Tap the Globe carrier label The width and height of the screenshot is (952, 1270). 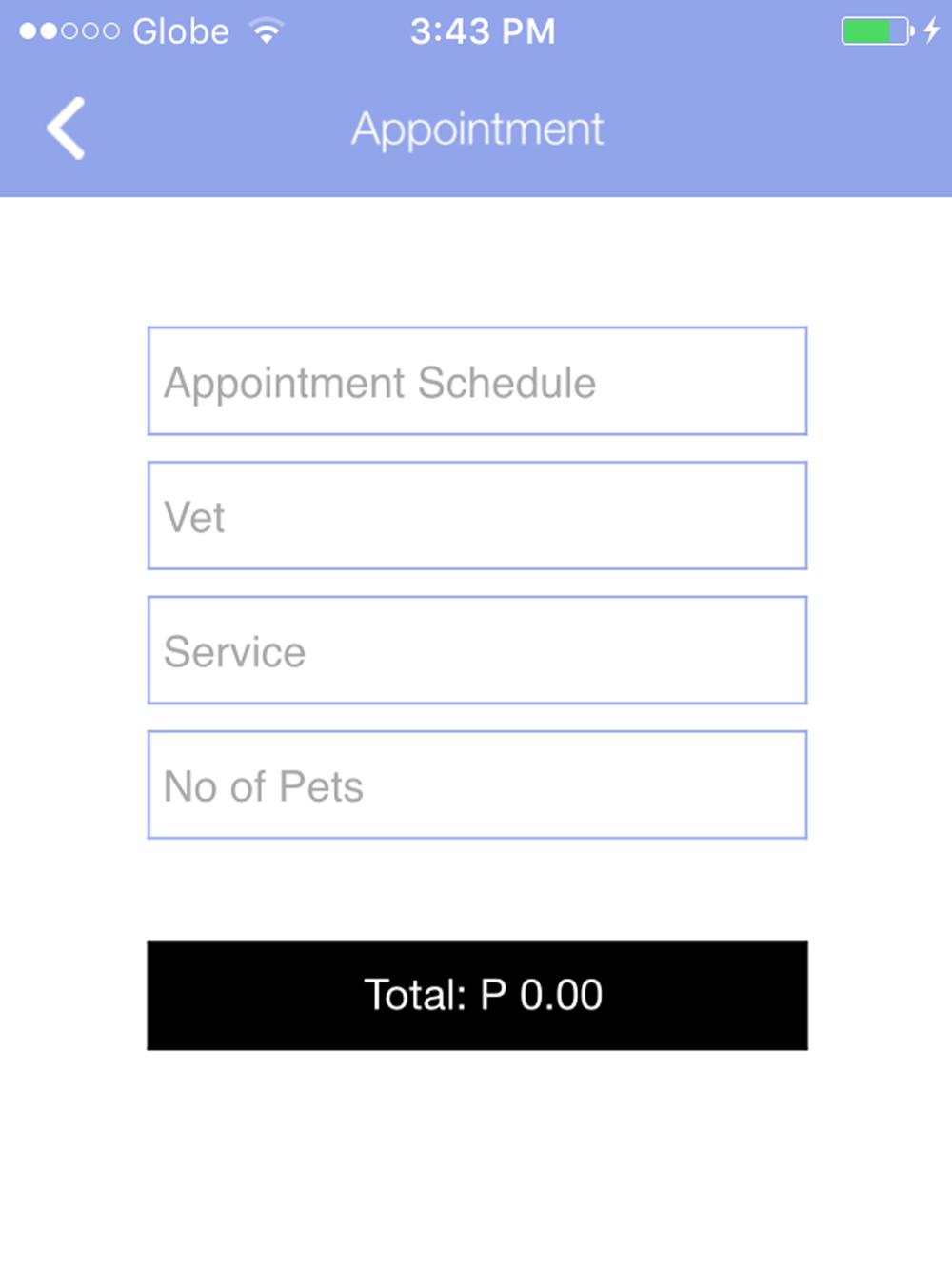point(181,31)
